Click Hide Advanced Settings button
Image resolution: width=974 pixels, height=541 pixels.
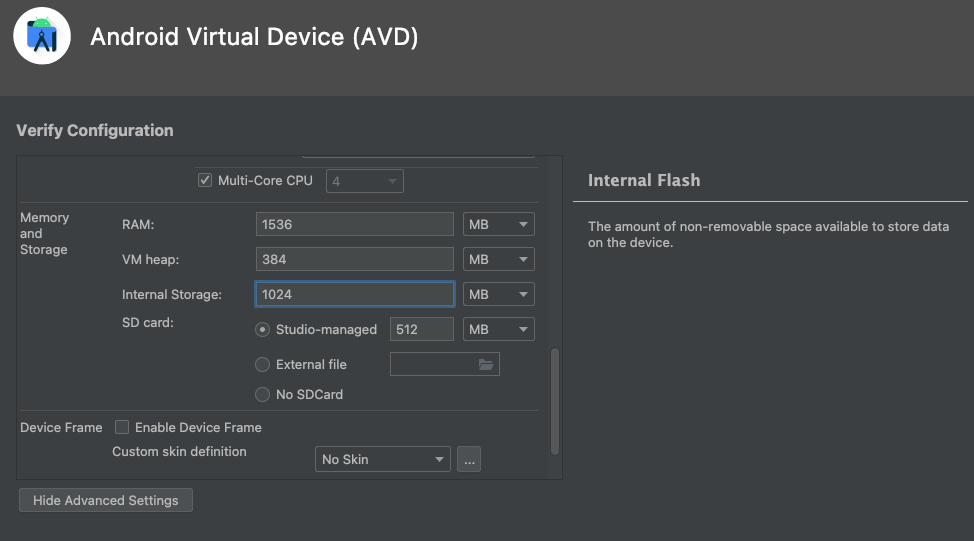[106, 501]
